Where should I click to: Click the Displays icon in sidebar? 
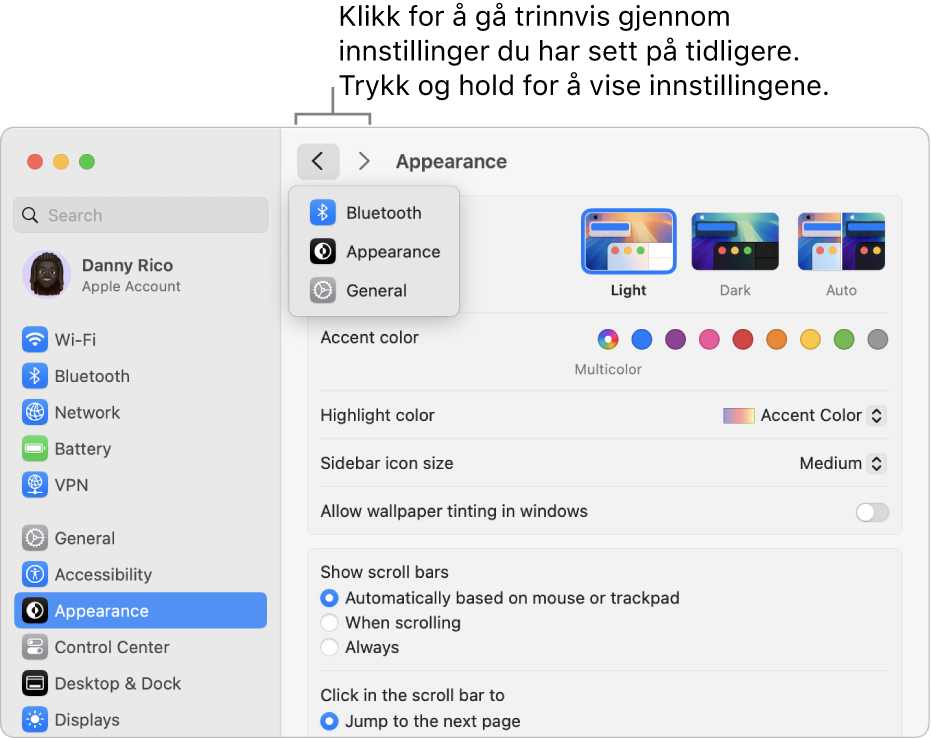coord(35,719)
